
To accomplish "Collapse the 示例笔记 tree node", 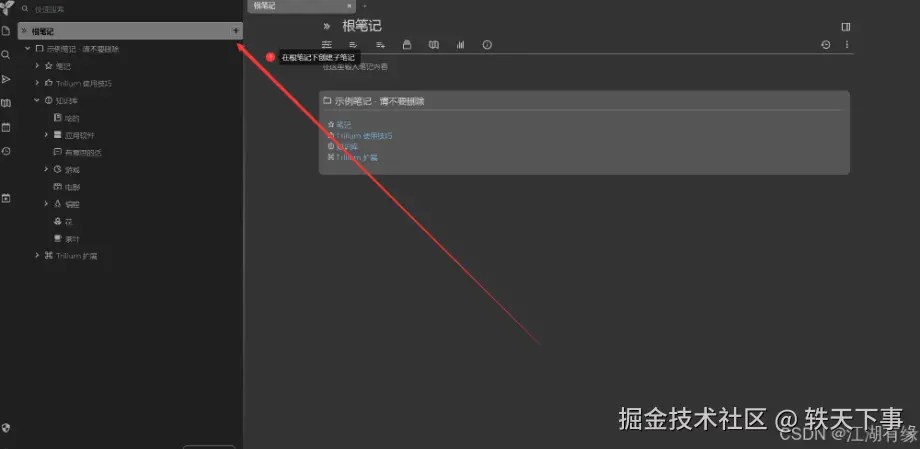I will pyautogui.click(x=28, y=49).
